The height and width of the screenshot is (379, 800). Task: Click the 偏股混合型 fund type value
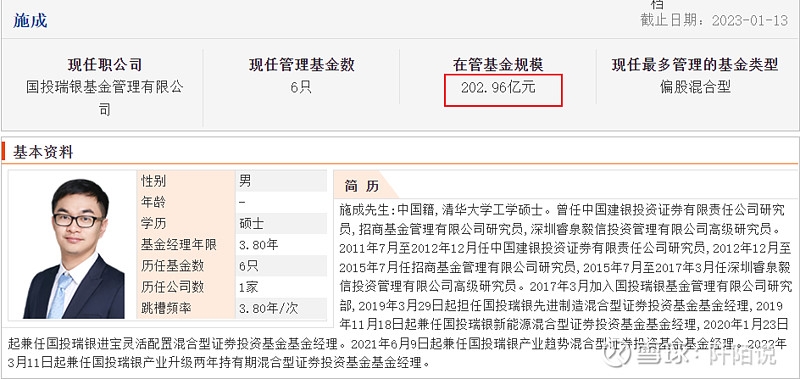pos(695,87)
